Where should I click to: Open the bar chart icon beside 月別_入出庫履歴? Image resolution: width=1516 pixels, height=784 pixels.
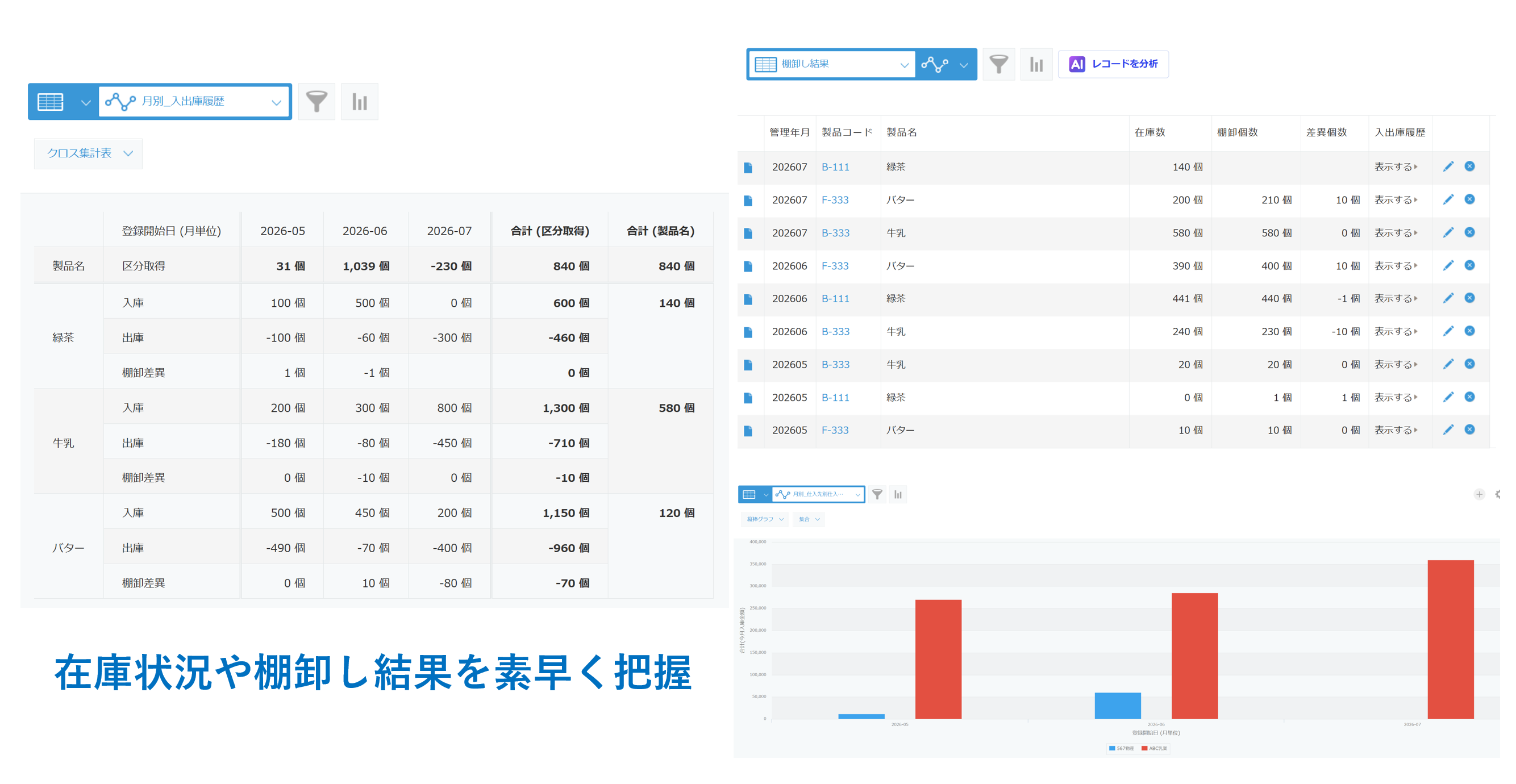pyautogui.click(x=360, y=101)
